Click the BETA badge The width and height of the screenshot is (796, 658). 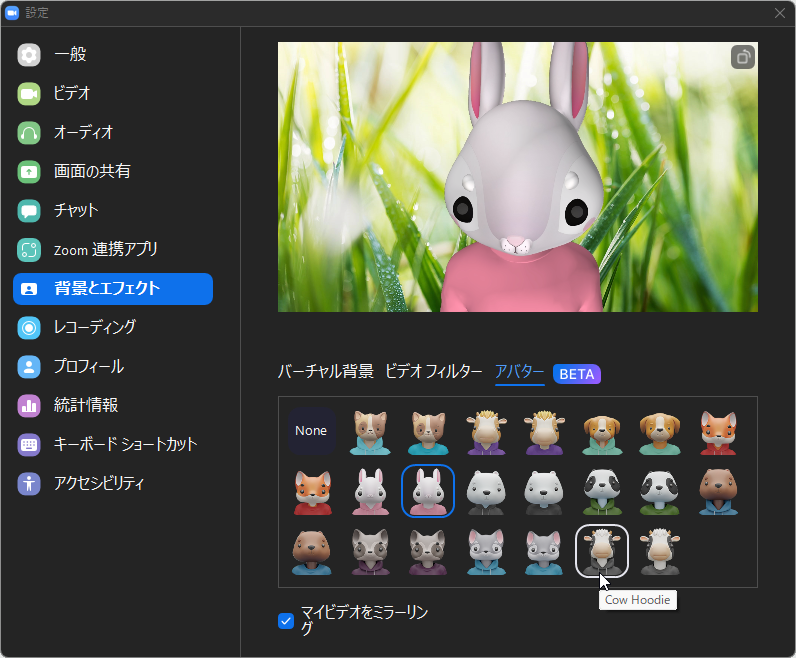577,374
